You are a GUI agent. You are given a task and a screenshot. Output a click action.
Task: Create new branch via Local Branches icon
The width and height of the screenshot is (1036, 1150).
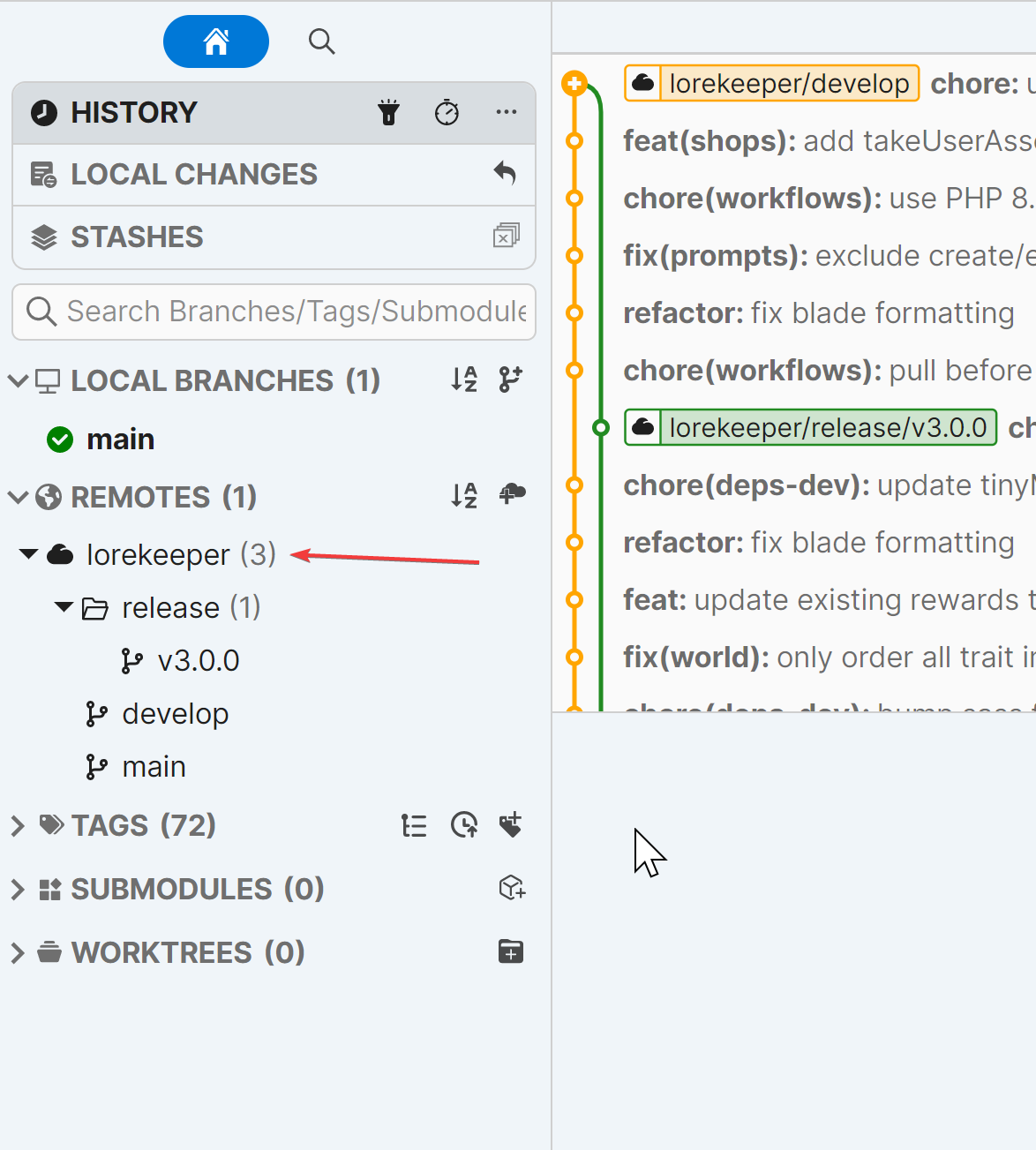pyautogui.click(x=510, y=380)
